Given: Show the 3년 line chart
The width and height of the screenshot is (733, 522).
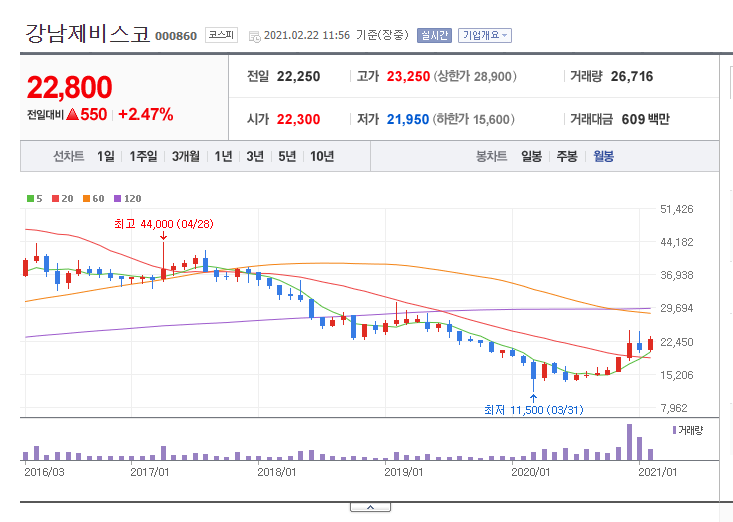Looking at the screenshot, I should [x=255, y=156].
